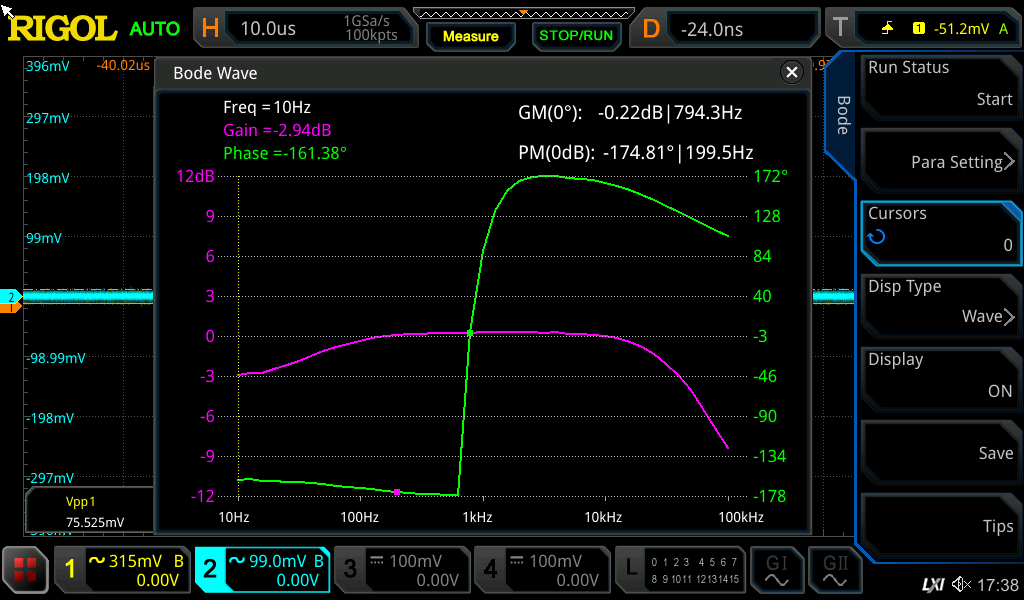Toggle channel 3 on
Image resolution: width=1024 pixels, height=600 pixels.
[x=401, y=570]
